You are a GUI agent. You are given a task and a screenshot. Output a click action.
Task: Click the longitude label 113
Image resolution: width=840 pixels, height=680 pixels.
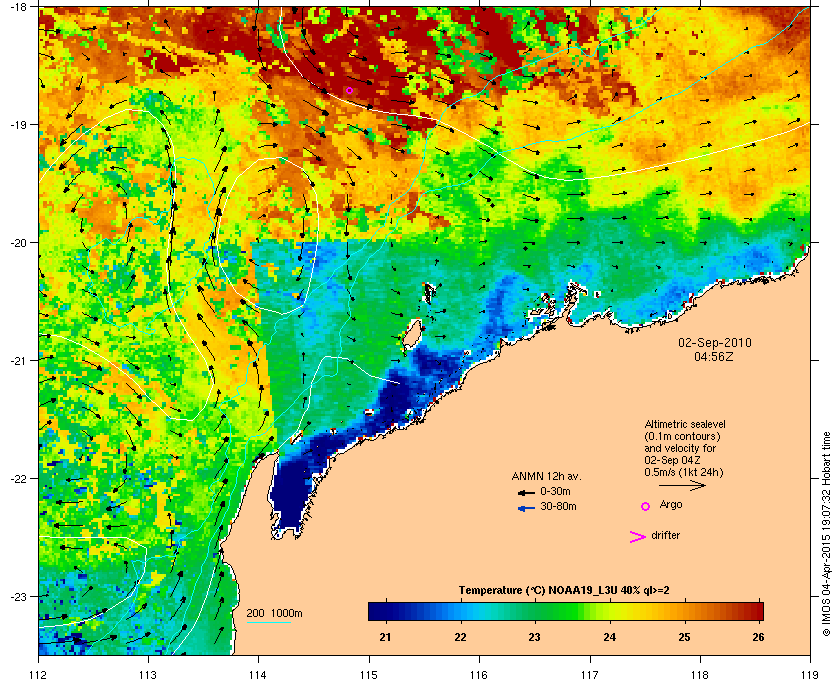(x=148, y=674)
